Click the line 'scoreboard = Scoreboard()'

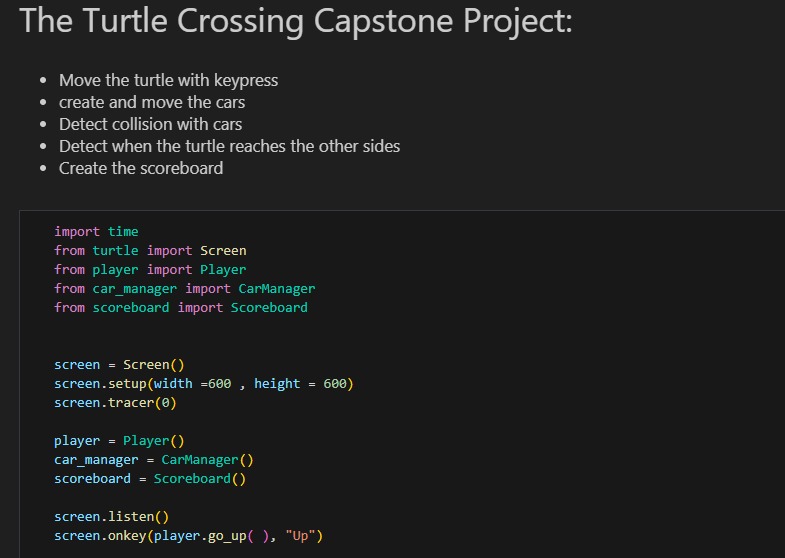(x=150, y=479)
